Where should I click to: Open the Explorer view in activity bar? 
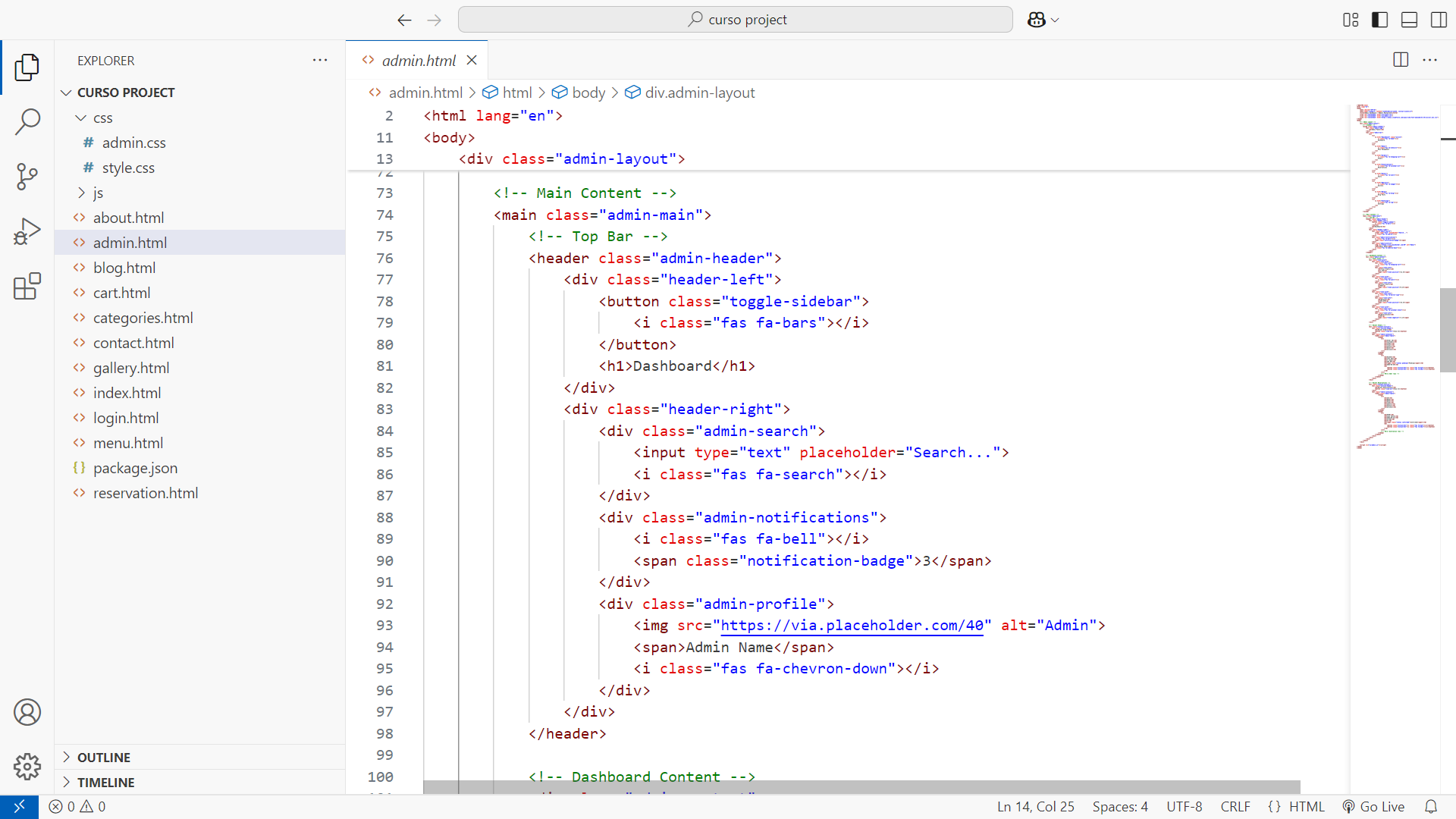click(27, 67)
